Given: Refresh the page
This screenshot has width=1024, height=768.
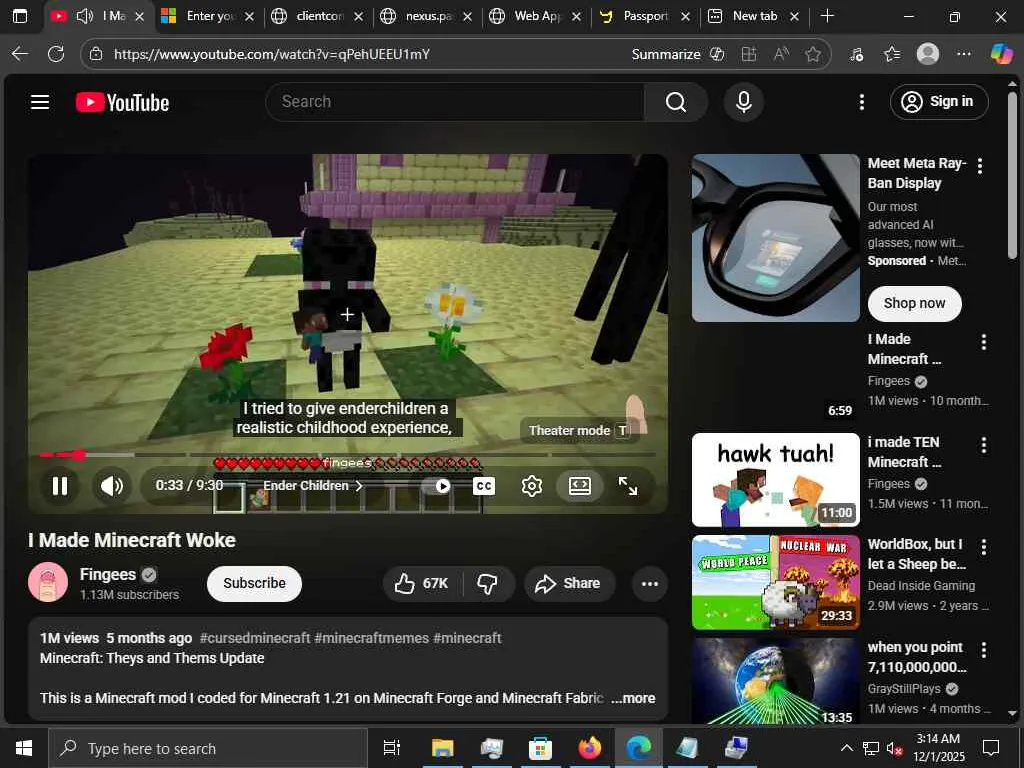Looking at the screenshot, I should [56, 54].
